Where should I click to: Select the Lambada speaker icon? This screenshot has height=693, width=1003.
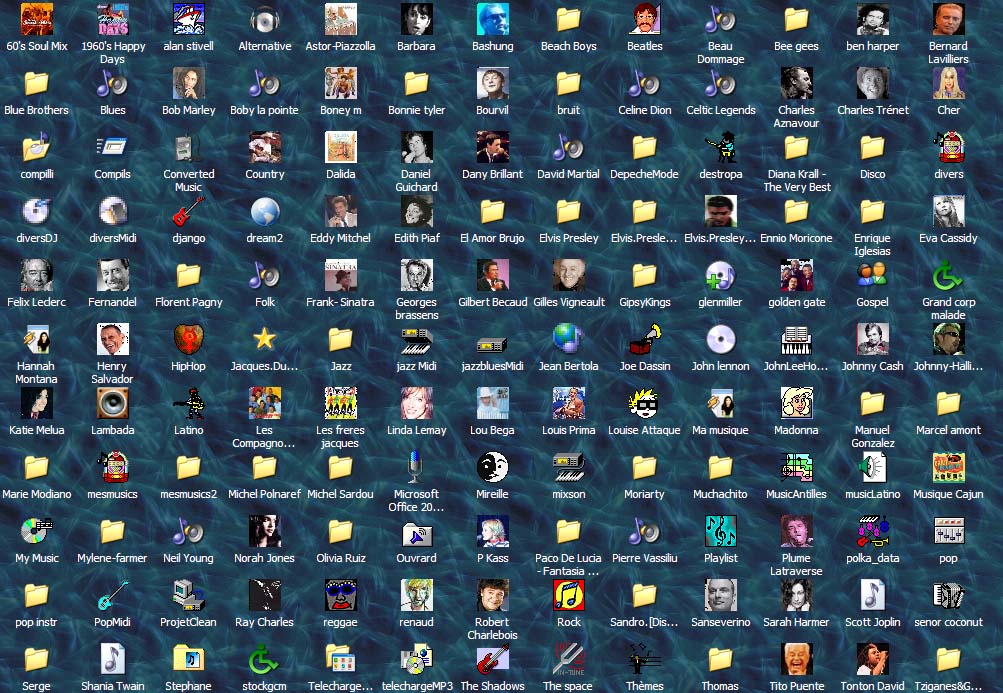[x=113, y=403]
